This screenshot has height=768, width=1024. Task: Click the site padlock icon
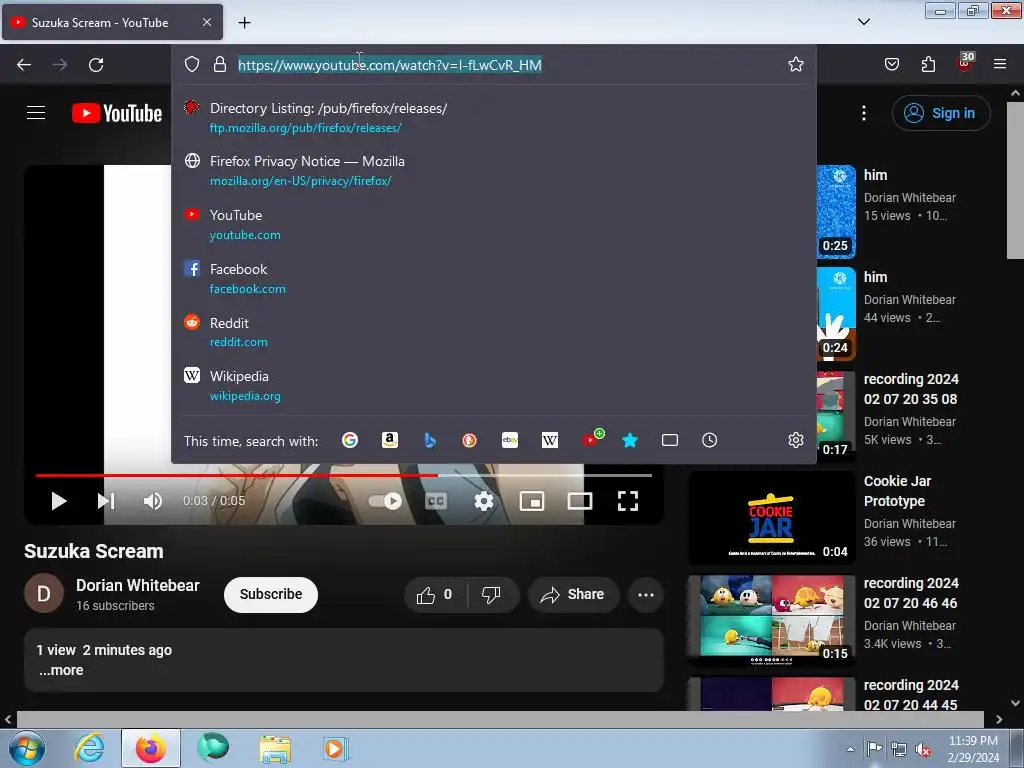(x=220, y=64)
